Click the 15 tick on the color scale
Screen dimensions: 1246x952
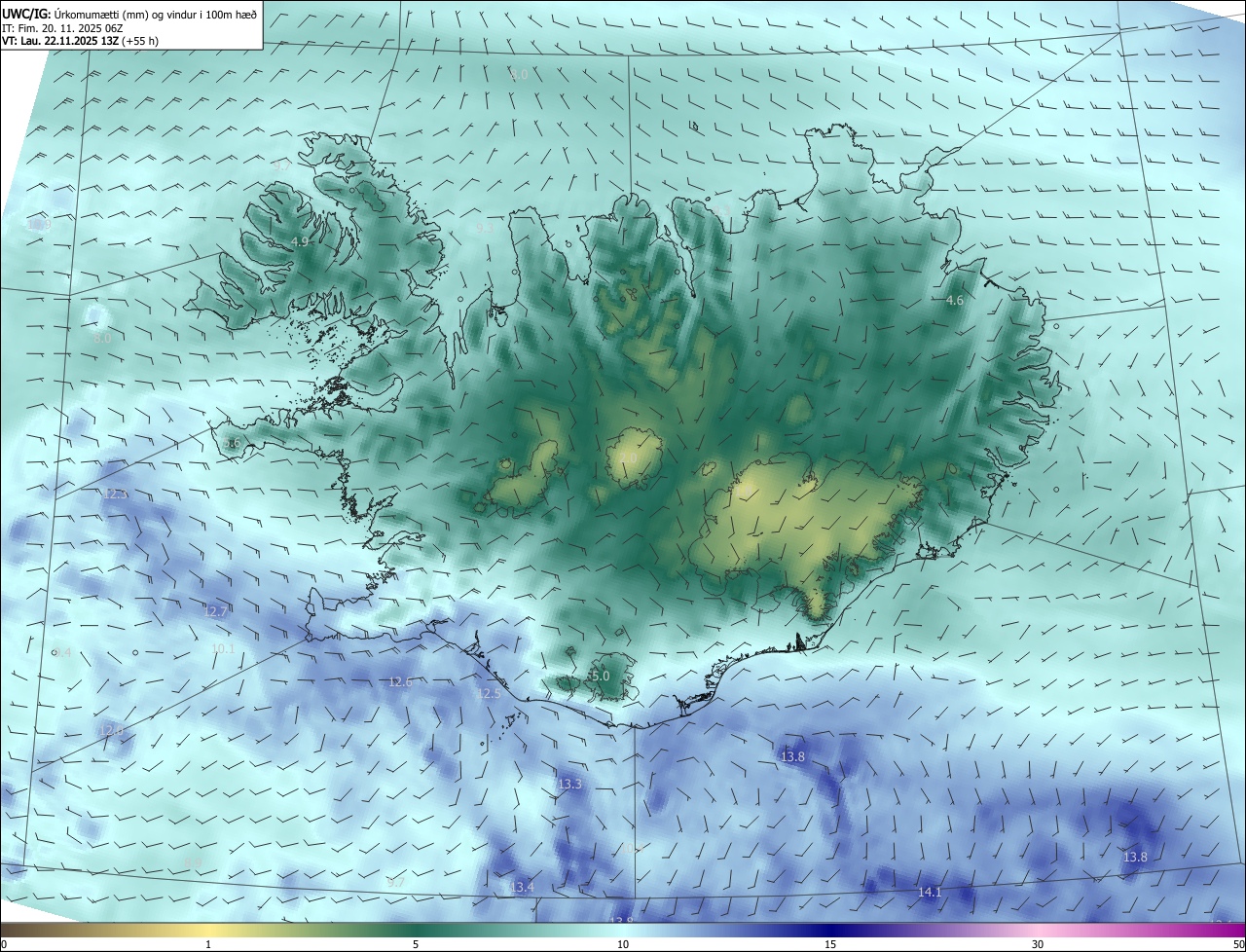click(x=830, y=944)
